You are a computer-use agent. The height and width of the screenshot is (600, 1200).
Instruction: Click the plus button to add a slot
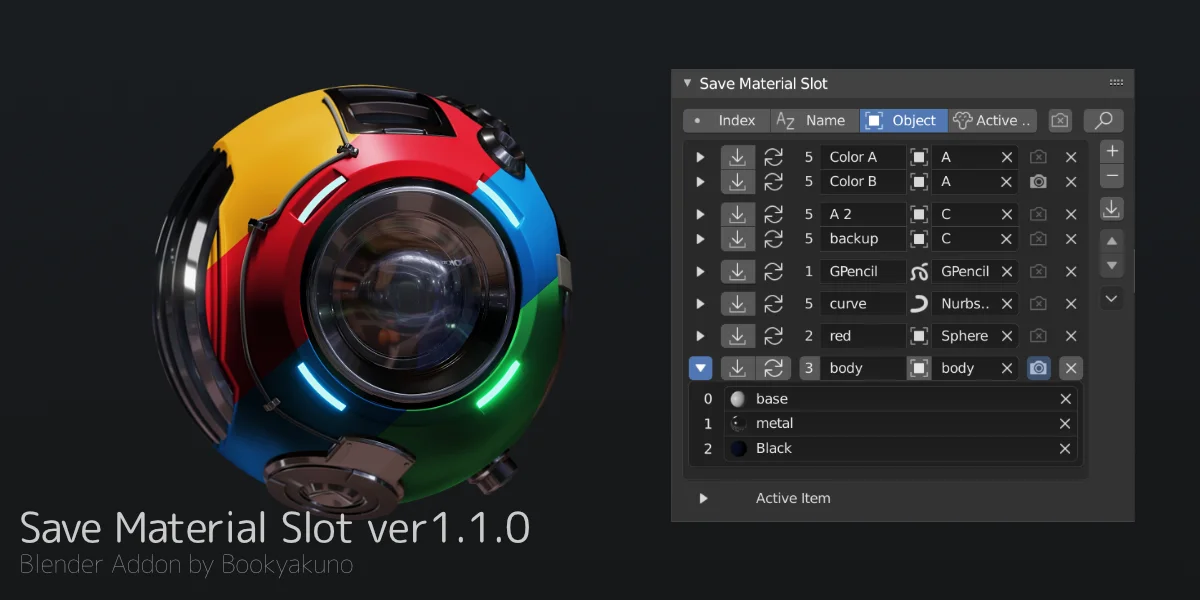(1112, 150)
